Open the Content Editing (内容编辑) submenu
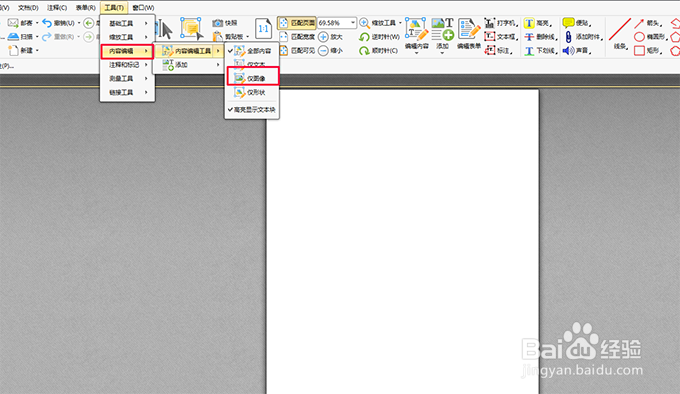 (x=127, y=51)
